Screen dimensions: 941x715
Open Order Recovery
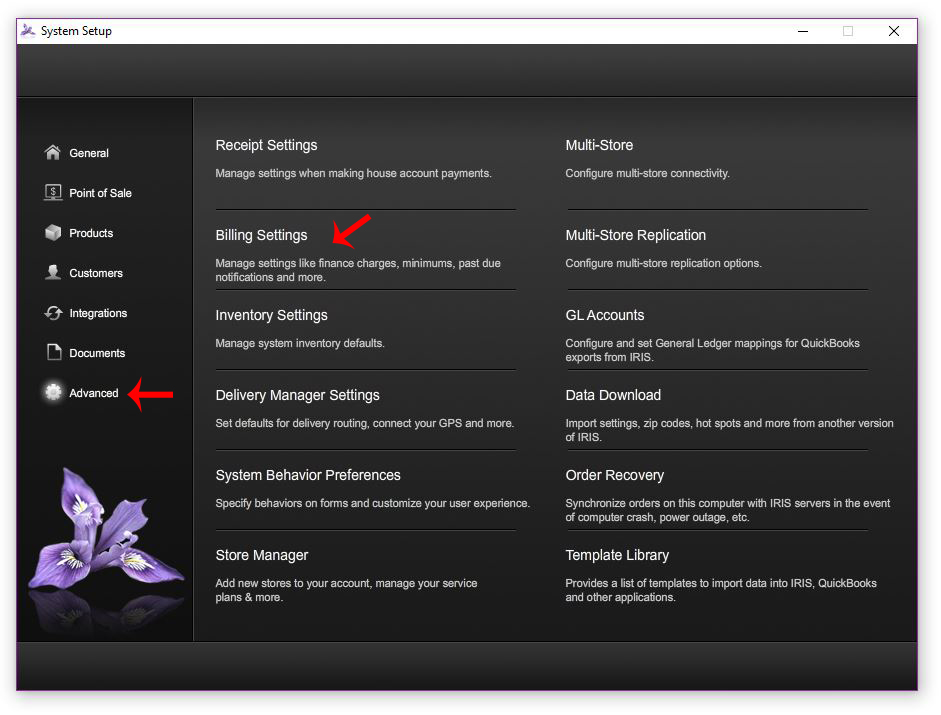point(614,475)
